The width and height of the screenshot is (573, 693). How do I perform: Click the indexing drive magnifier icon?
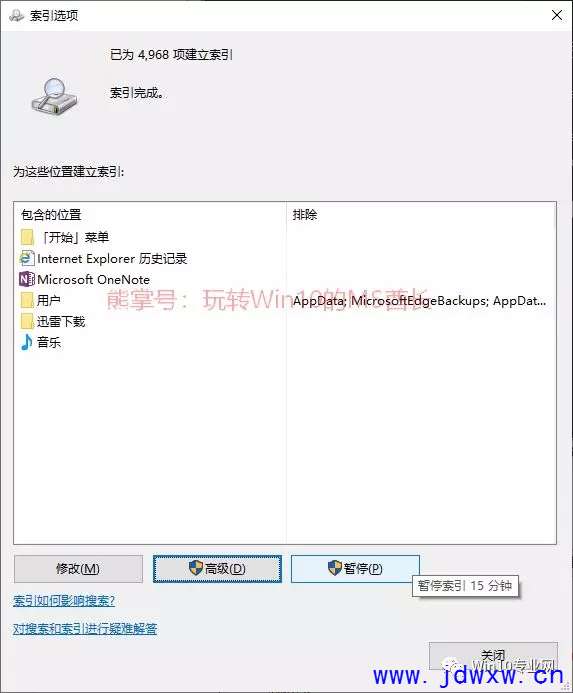click(54, 97)
